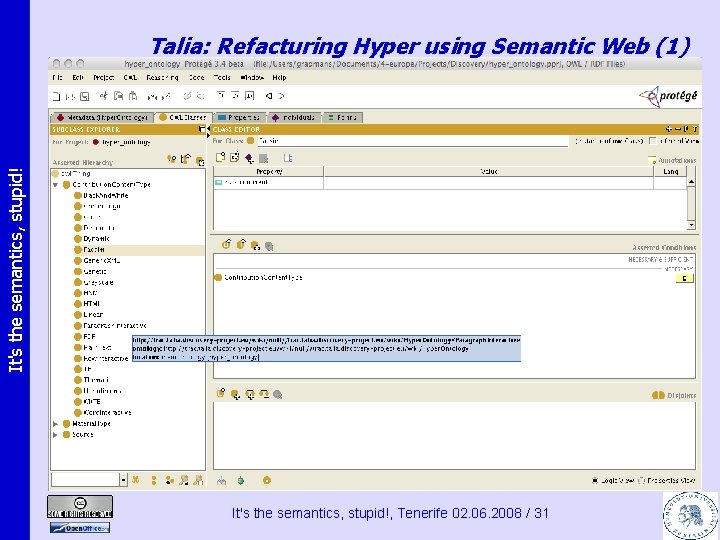Click the Add named class icon in Asserted Conditions

255,246
